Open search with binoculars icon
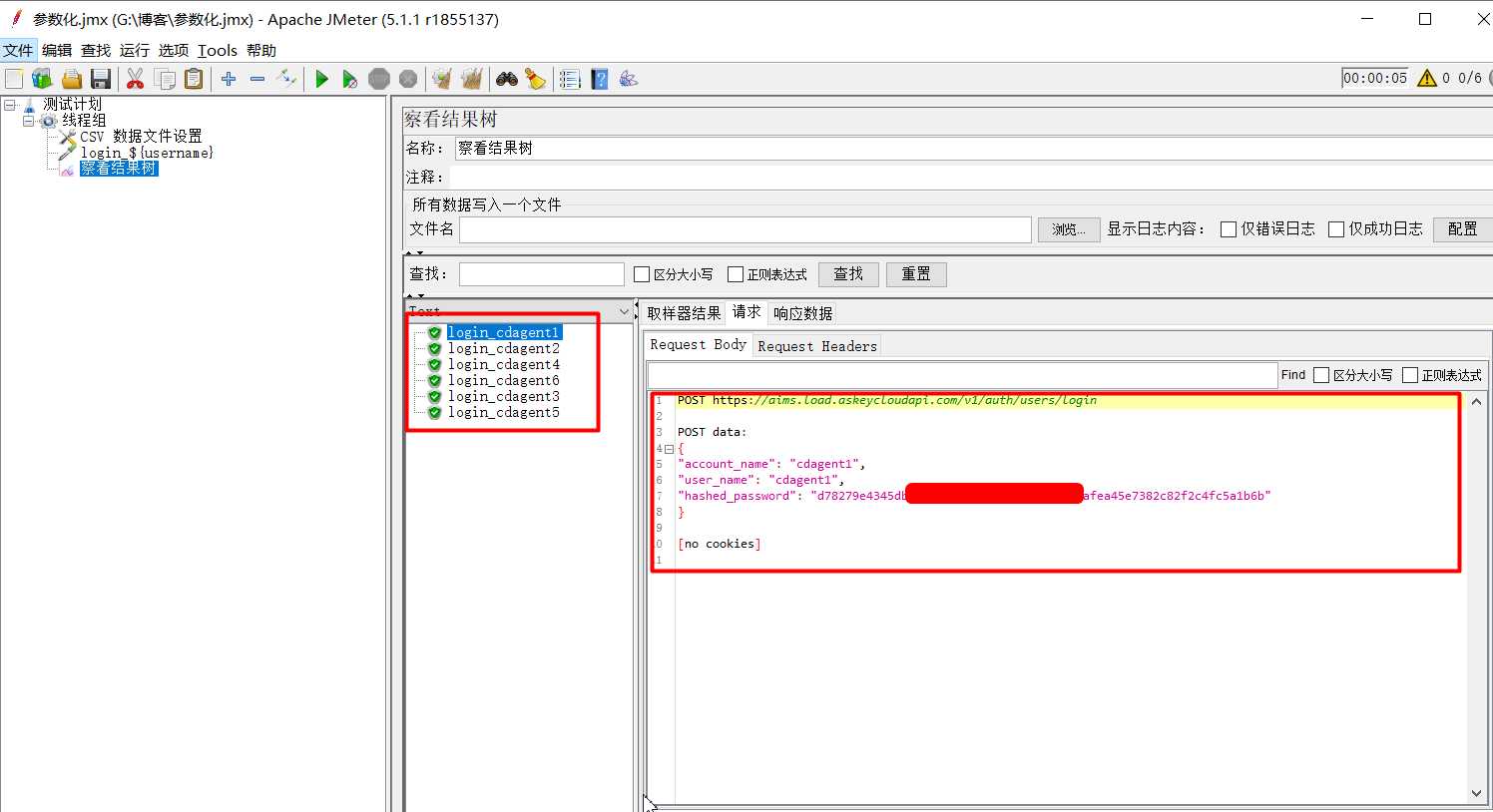Viewport: 1493px width, 812px height. pos(507,79)
